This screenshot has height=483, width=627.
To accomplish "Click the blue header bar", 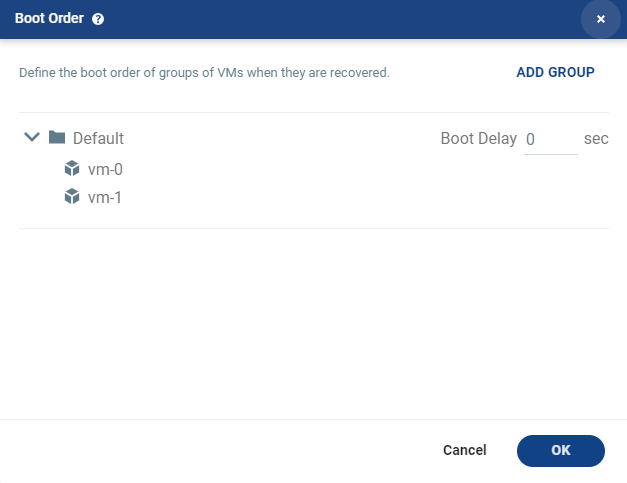I will pos(314,19).
